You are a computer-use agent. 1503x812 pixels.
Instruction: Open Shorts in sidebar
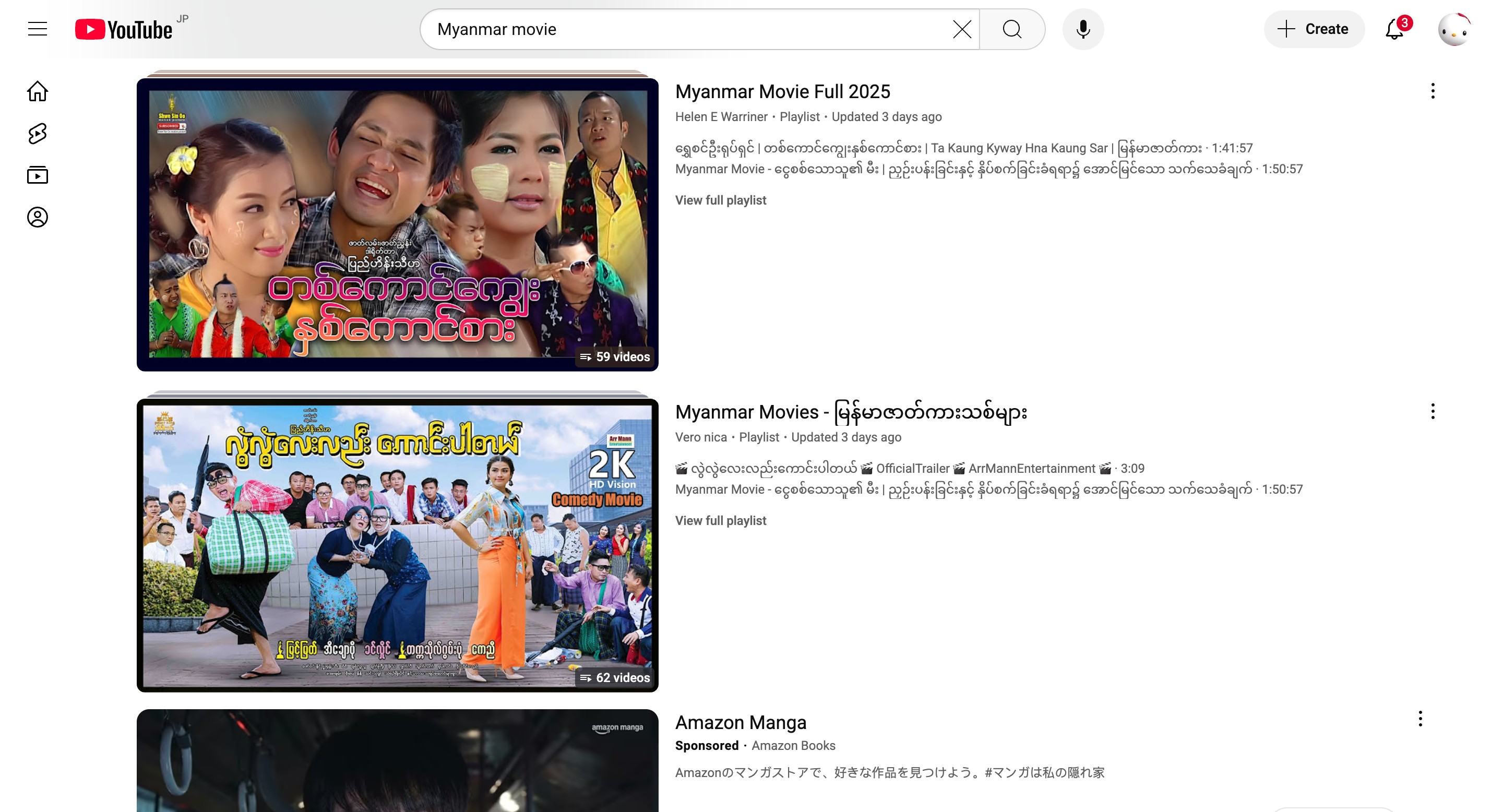pyautogui.click(x=38, y=133)
